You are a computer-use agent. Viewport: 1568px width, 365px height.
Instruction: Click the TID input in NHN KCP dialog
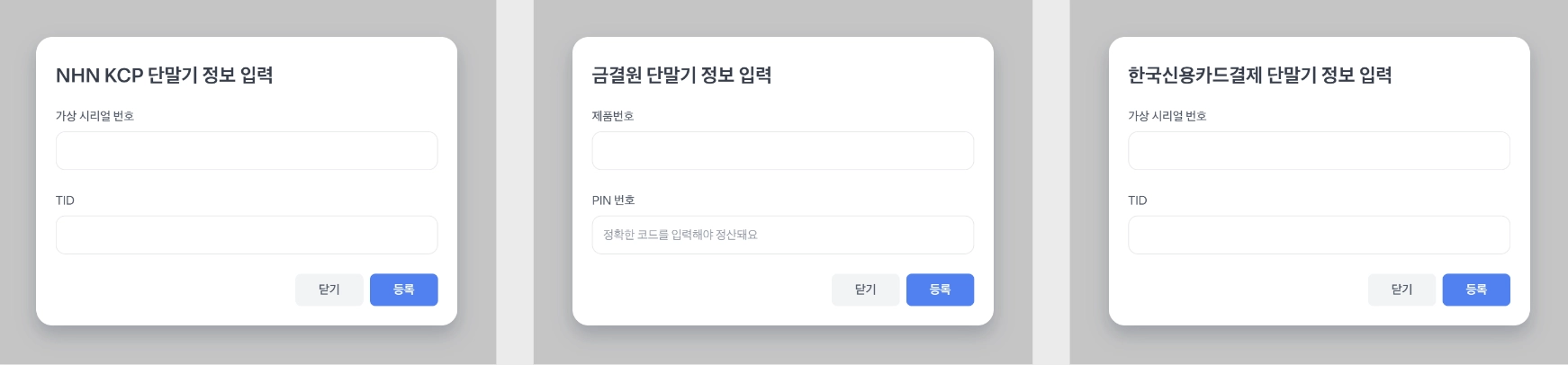click(247, 236)
